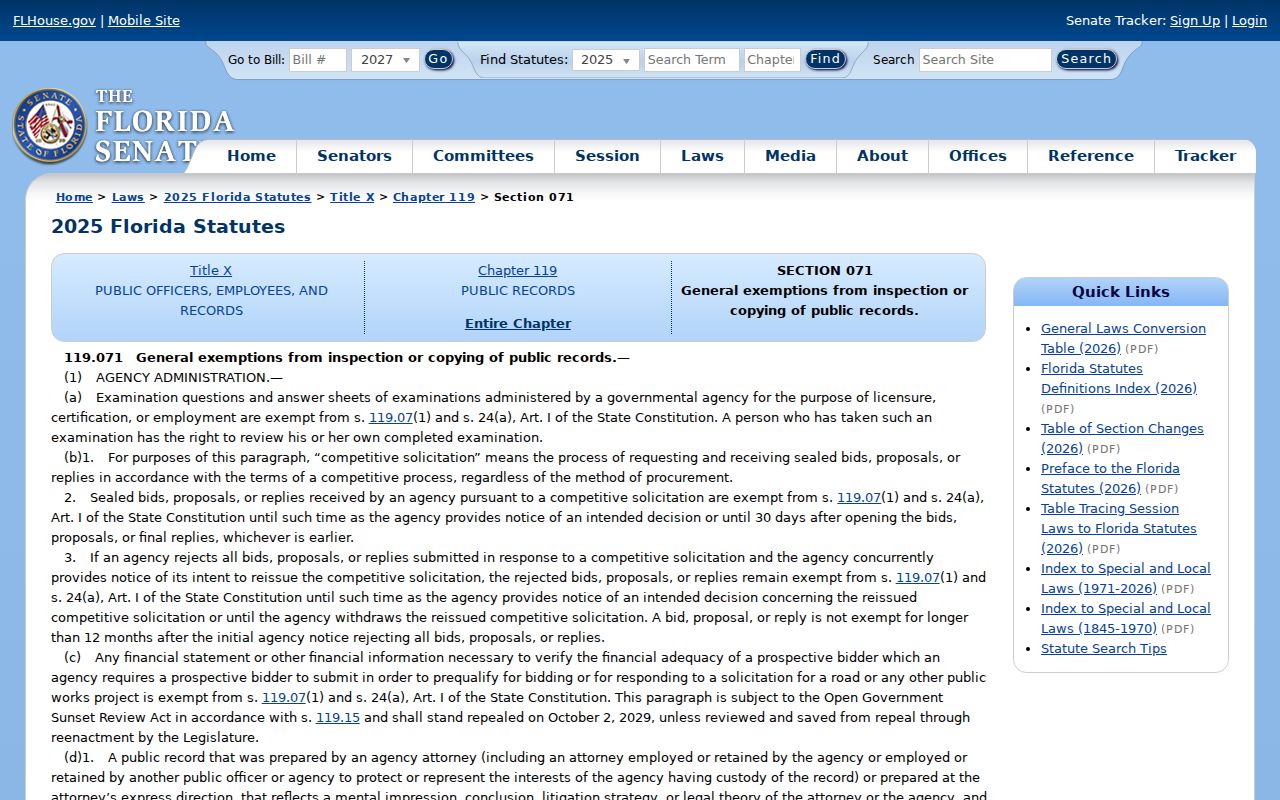Open the Title X header link
Viewport: 1280px width, 800px height.
(211, 271)
